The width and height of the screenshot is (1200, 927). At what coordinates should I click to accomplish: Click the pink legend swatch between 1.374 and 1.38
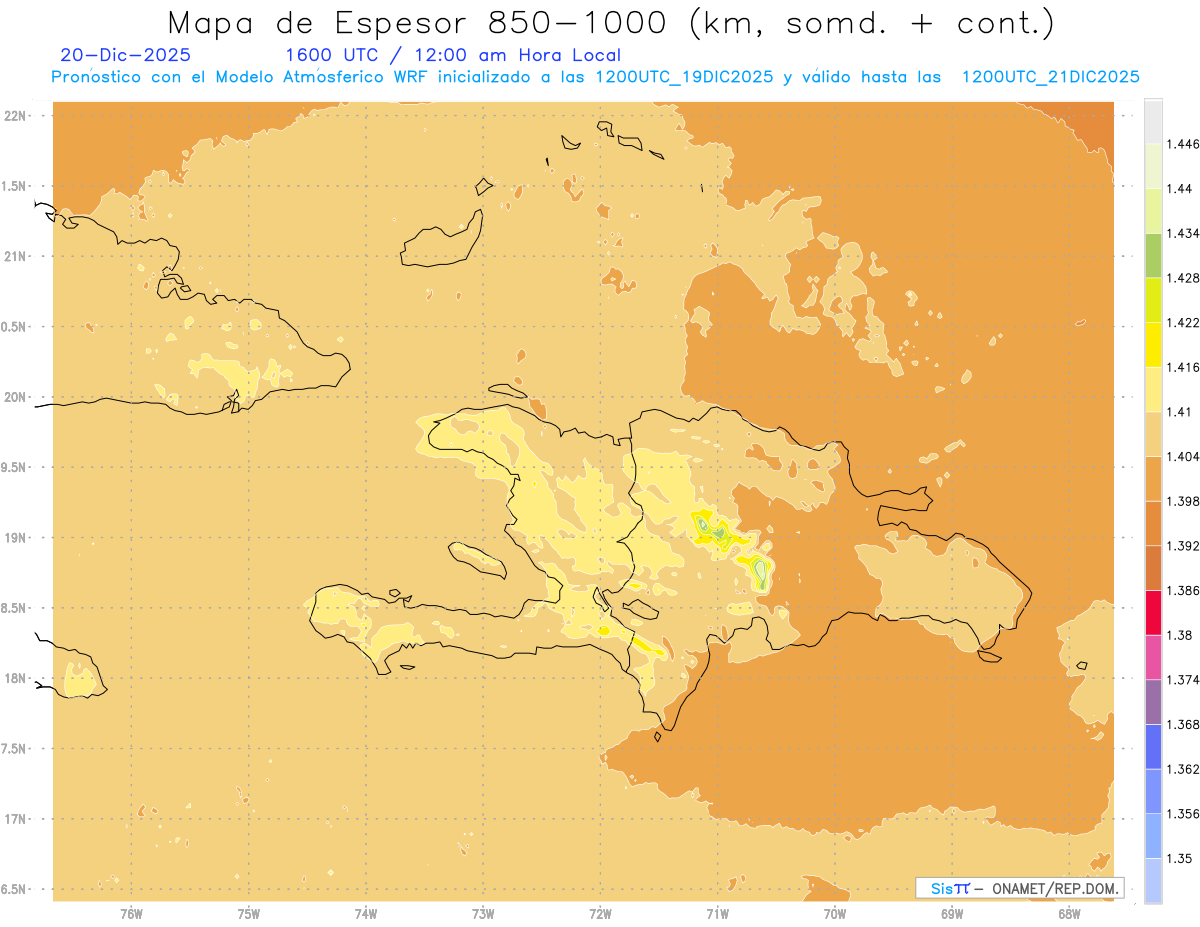[x=1153, y=657]
